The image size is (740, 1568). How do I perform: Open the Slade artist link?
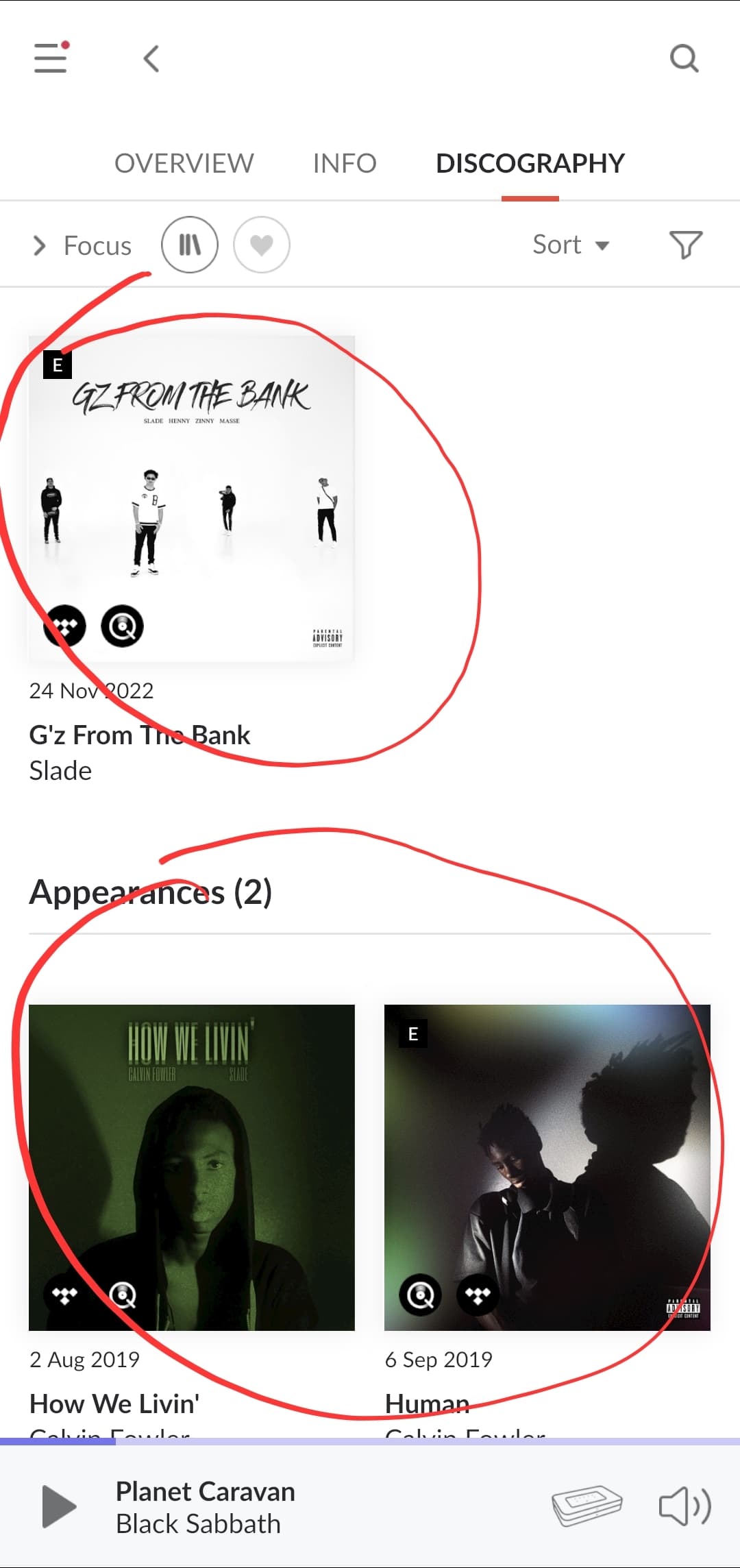click(x=60, y=771)
